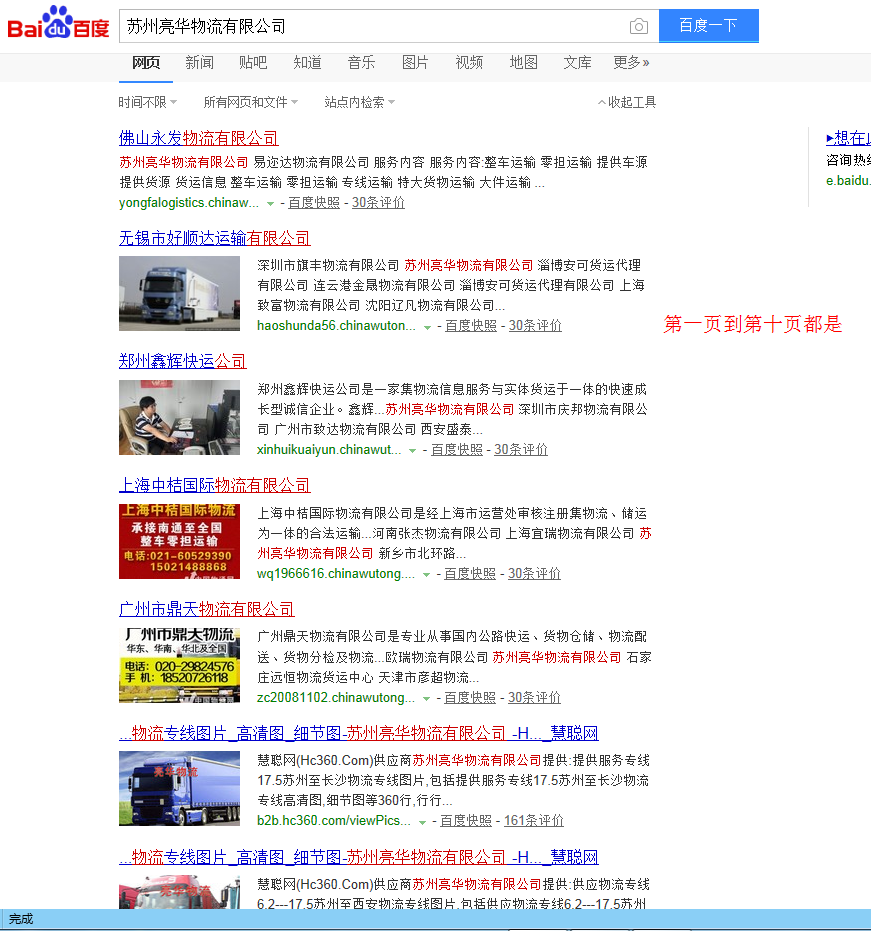Expand dropdown arrow beside xinhuikuaiyun.chinawut... URL
871x931 pixels.
click(x=413, y=451)
